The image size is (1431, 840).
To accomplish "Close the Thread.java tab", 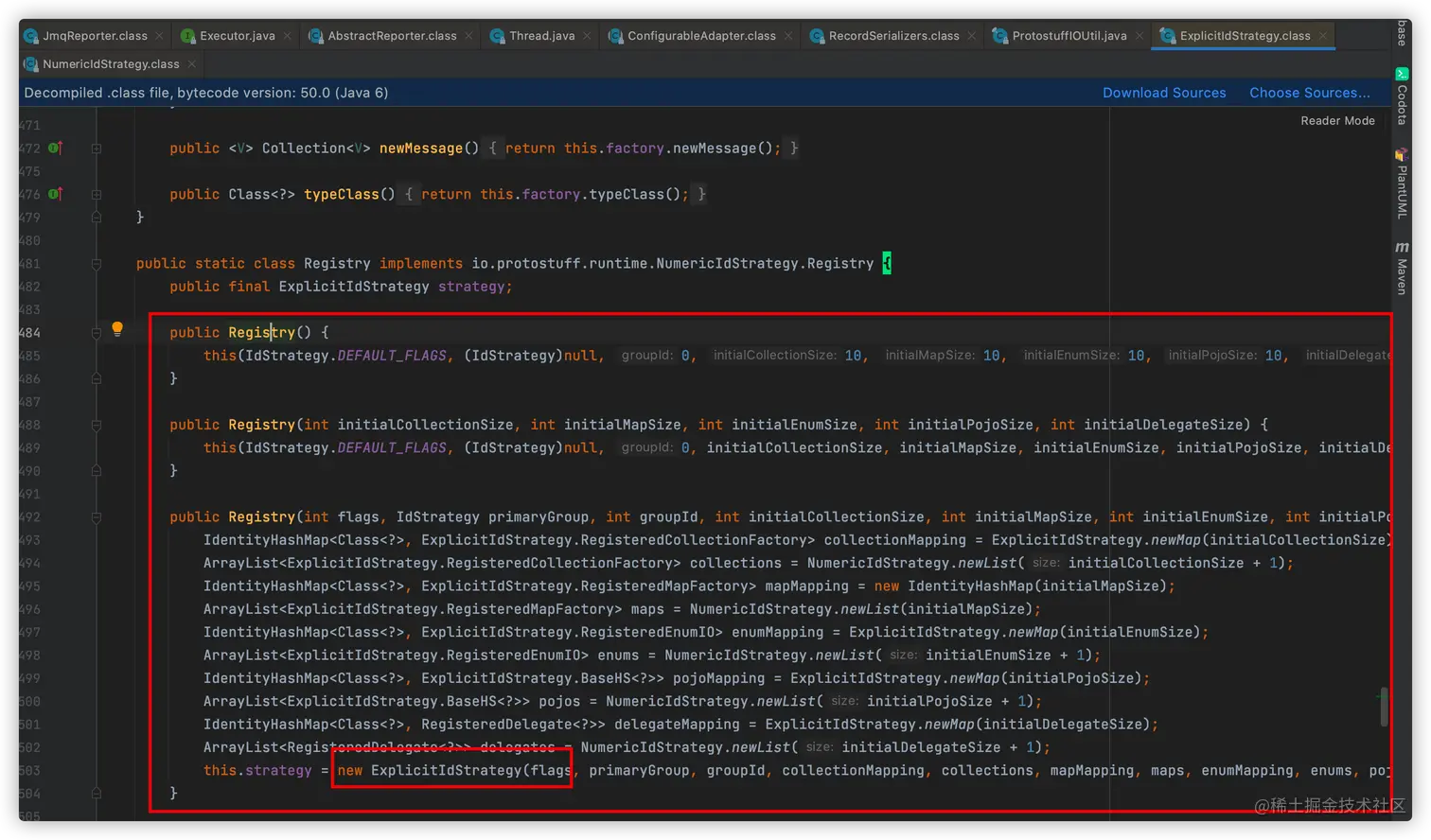I will [x=587, y=36].
